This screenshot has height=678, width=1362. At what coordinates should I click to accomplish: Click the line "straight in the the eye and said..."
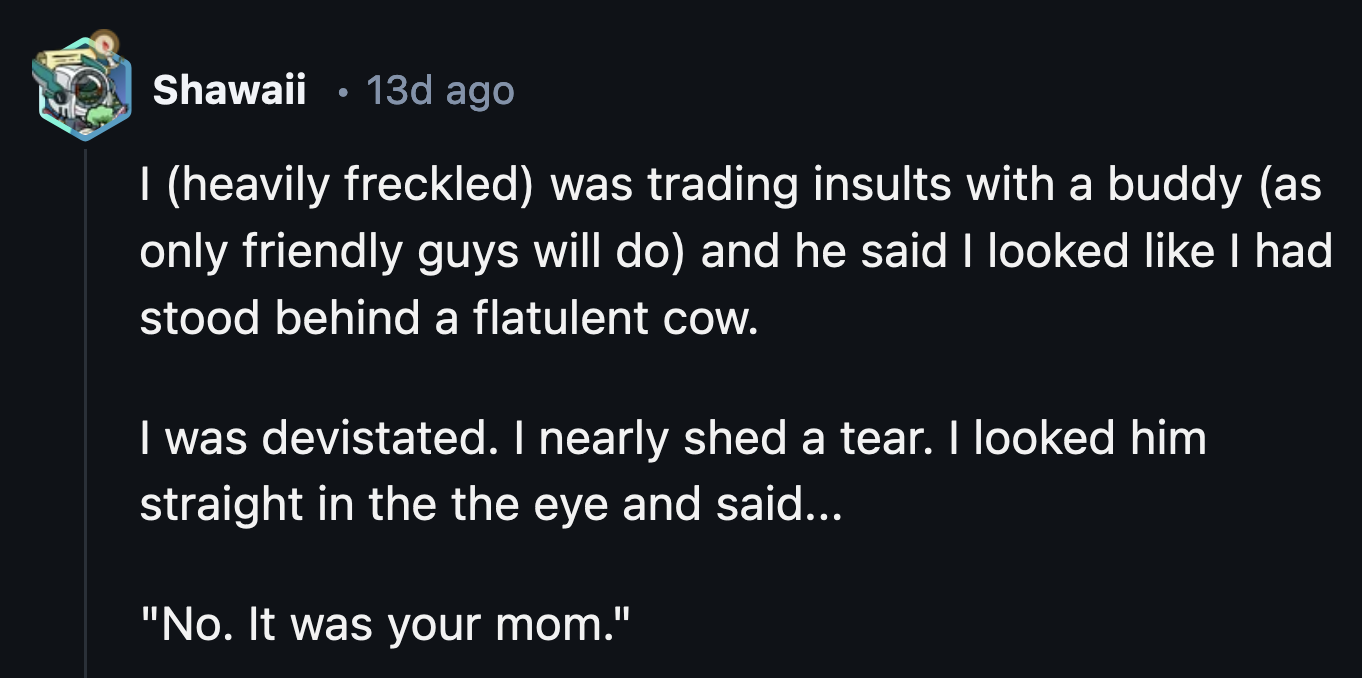pos(491,505)
